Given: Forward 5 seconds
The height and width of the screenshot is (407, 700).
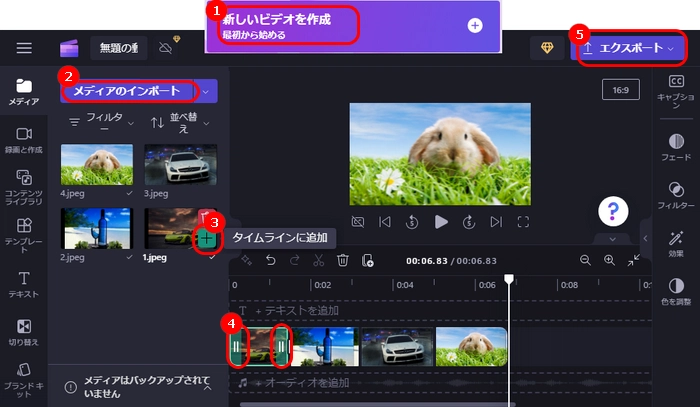Looking at the screenshot, I should coord(468,222).
